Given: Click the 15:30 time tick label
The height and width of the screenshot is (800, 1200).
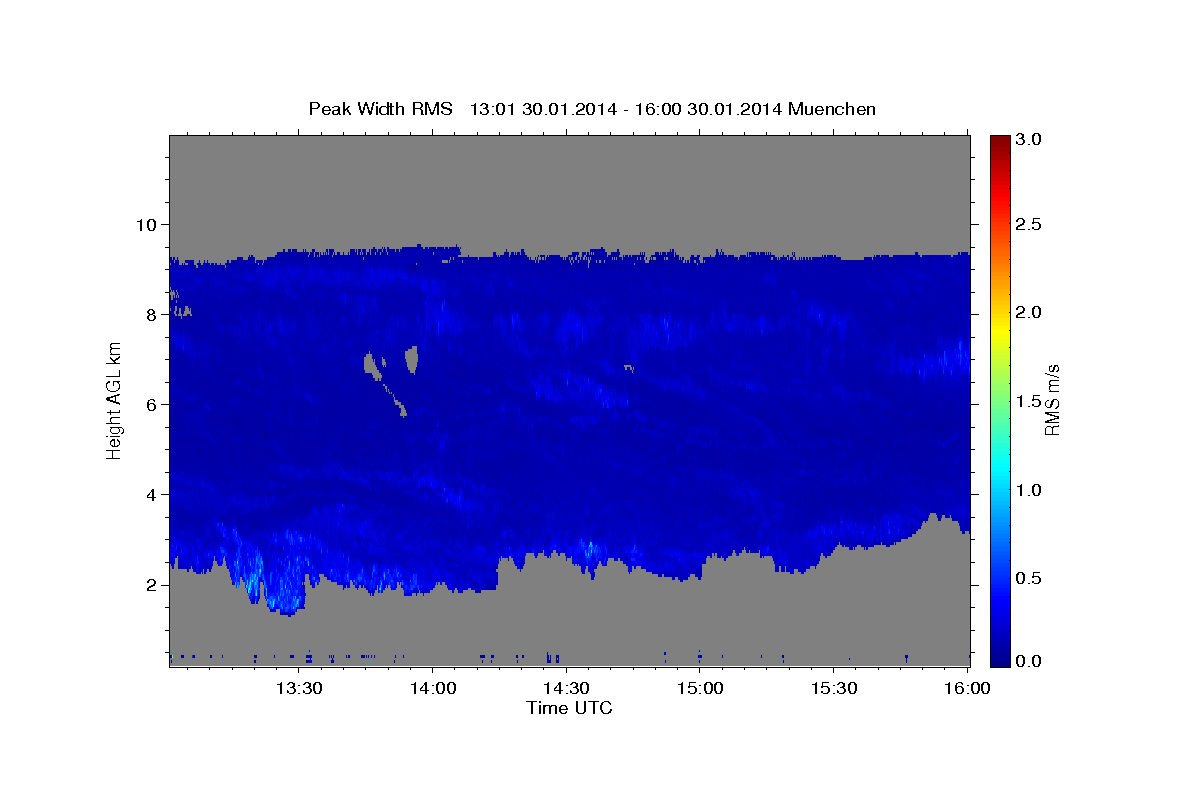Looking at the screenshot, I should pos(834,689).
